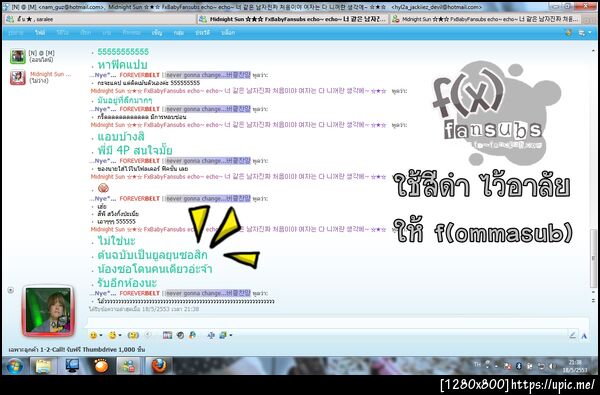Open Windows Explorer from the taskbar
600x395 pixels.
click(43, 366)
